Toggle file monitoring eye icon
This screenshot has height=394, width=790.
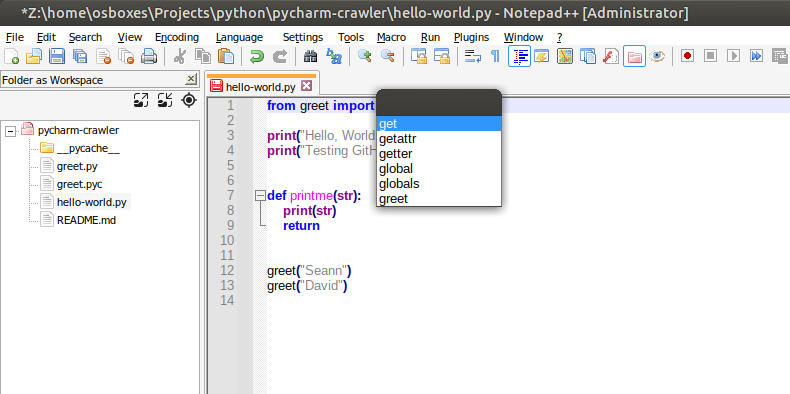pyautogui.click(x=657, y=56)
